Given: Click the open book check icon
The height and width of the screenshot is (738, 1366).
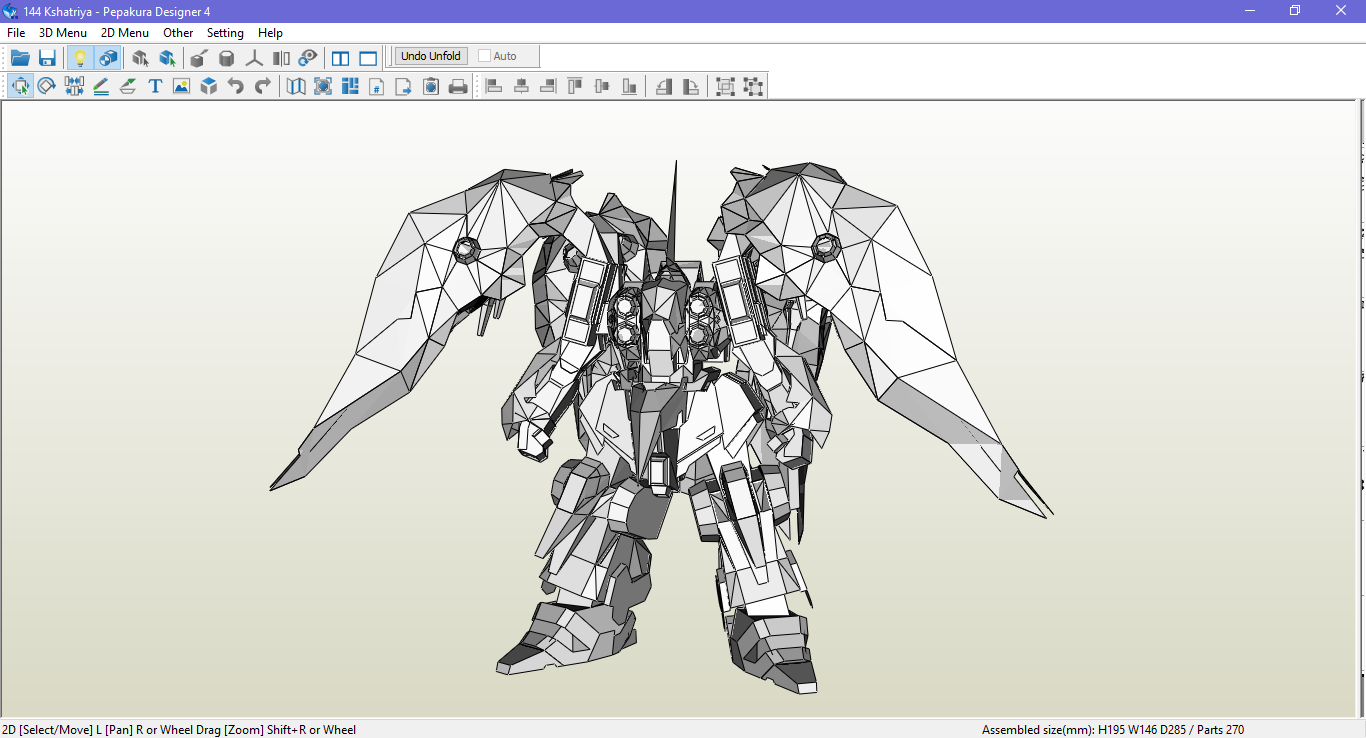Looking at the screenshot, I should (296, 86).
